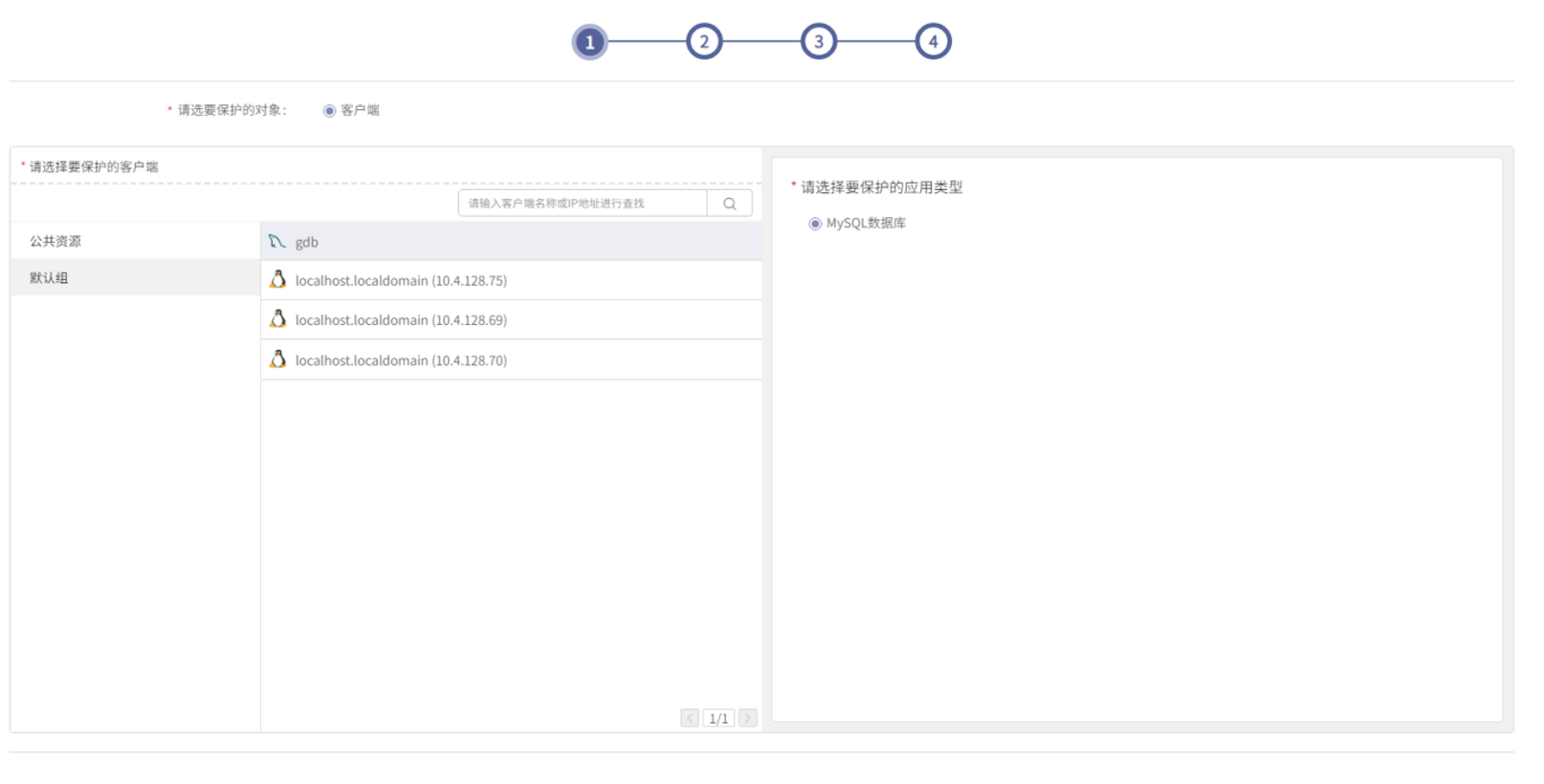The width and height of the screenshot is (1544, 784).
Task: Select the 客户端 radio button
Action: (329, 111)
